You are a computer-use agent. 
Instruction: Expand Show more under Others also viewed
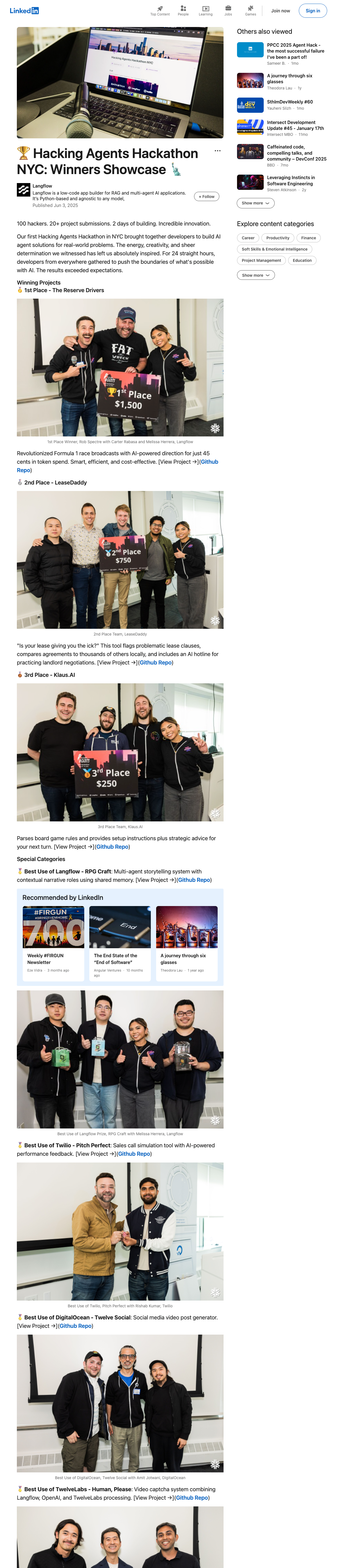(x=256, y=203)
